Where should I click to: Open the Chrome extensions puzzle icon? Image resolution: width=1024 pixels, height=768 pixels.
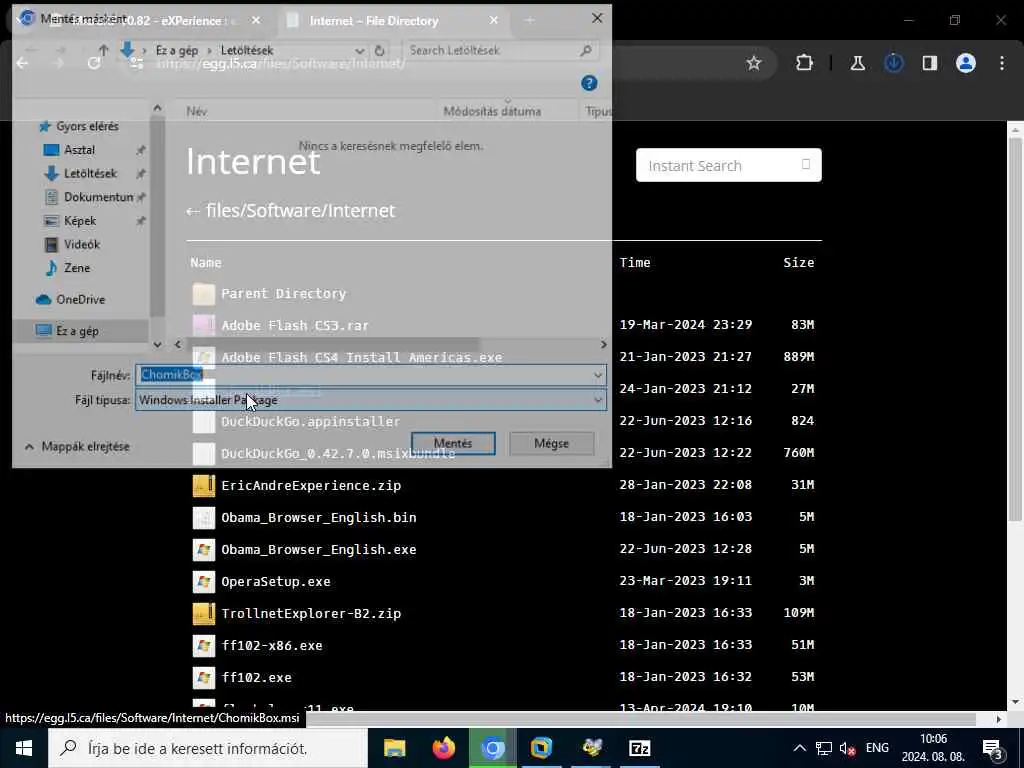[804, 63]
